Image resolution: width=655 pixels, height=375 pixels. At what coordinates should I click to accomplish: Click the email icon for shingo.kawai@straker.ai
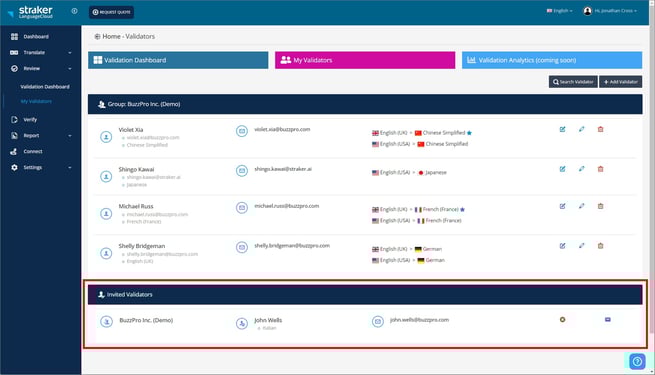tap(242, 171)
